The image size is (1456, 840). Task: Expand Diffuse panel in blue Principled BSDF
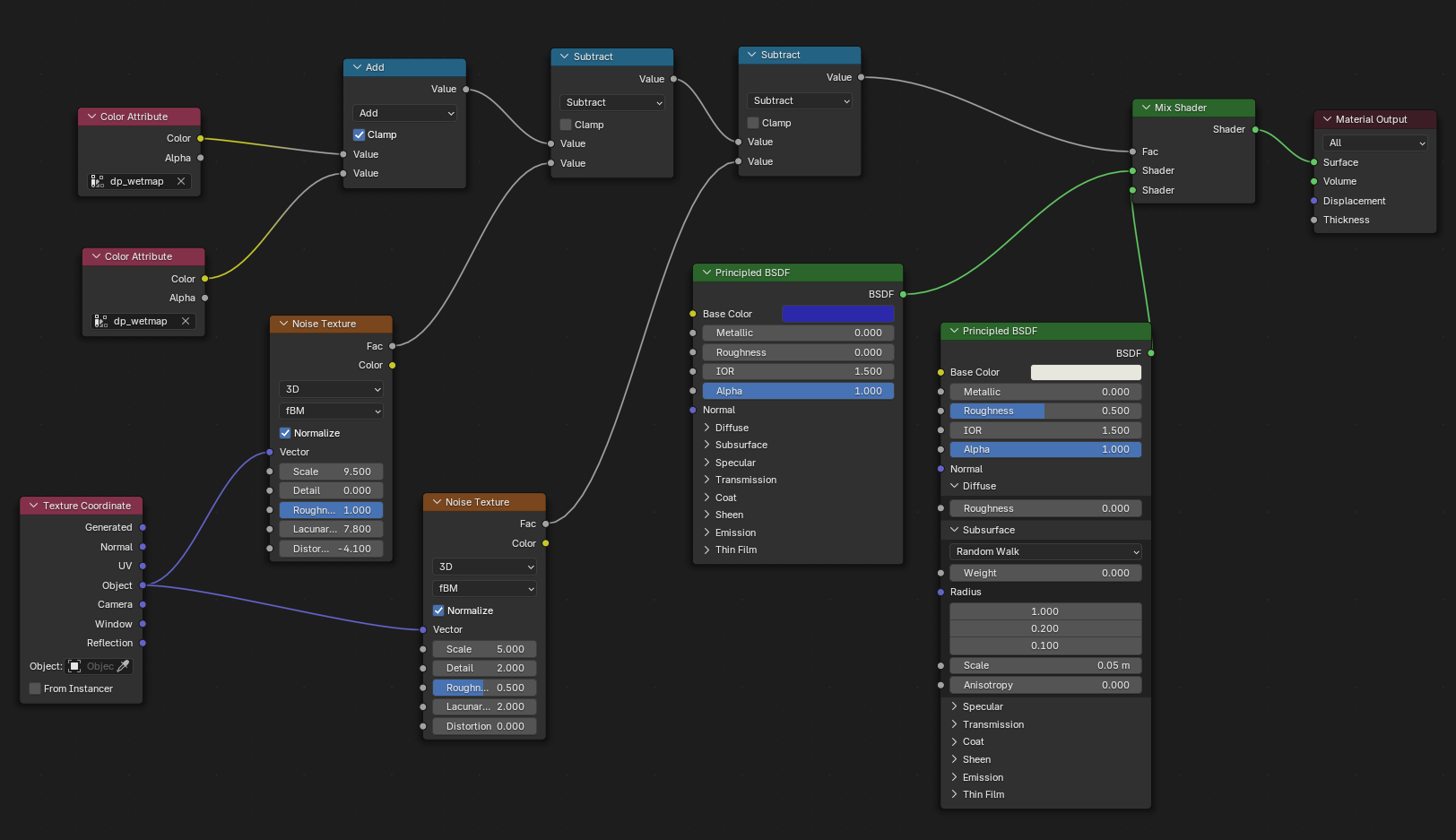click(706, 428)
